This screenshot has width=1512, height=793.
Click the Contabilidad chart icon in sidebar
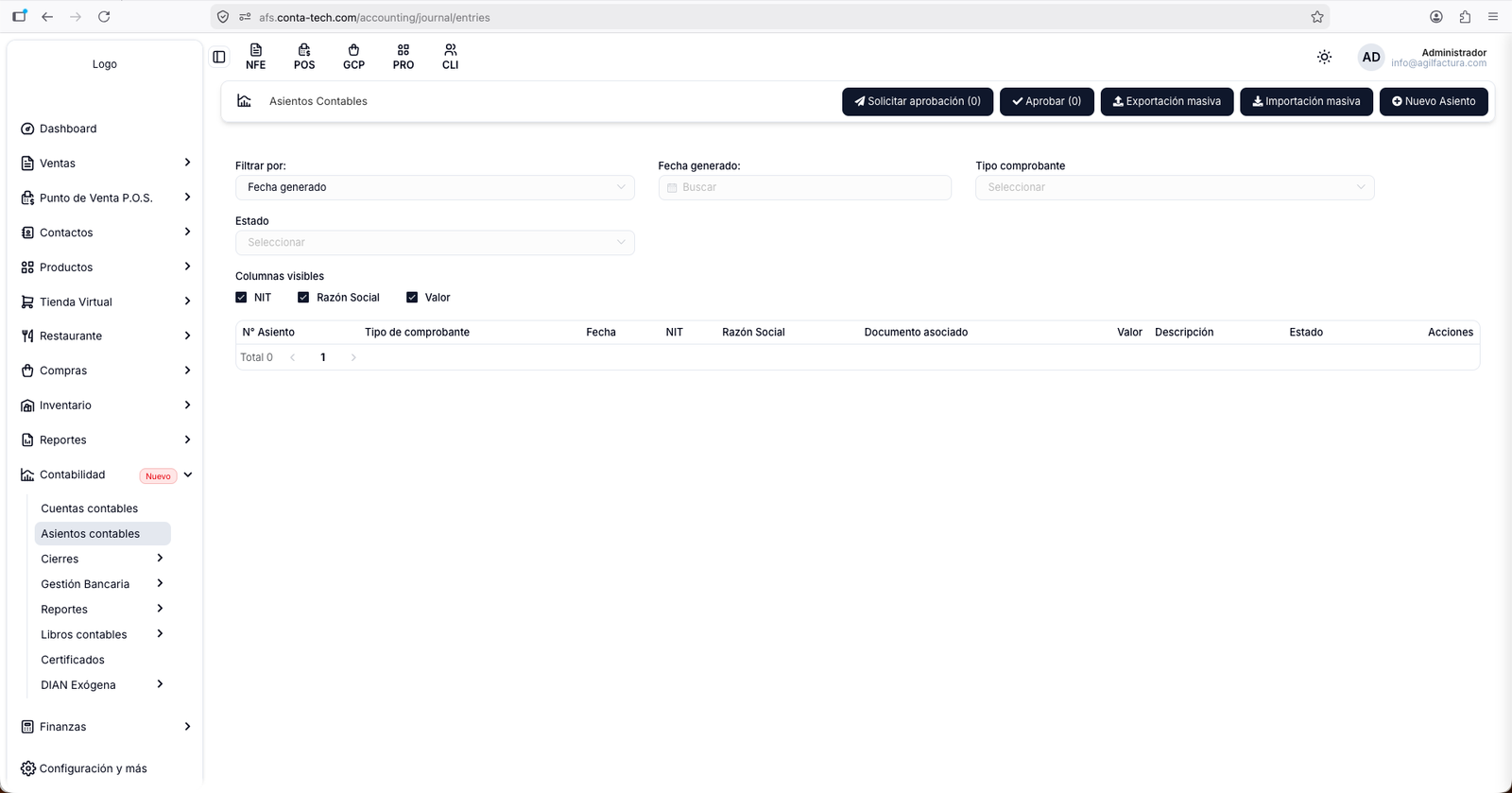click(x=27, y=474)
